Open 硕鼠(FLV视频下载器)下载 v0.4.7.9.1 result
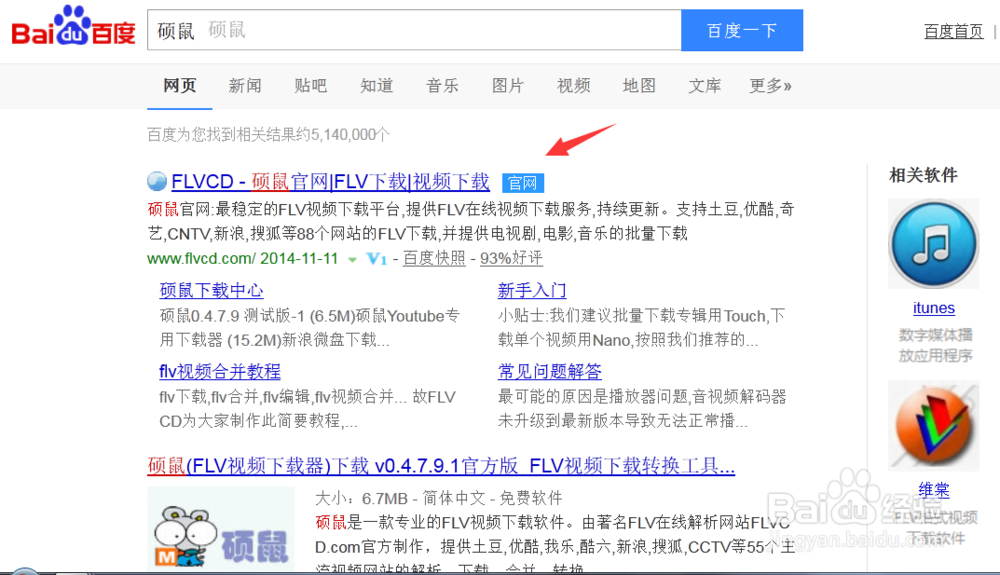 coord(441,466)
